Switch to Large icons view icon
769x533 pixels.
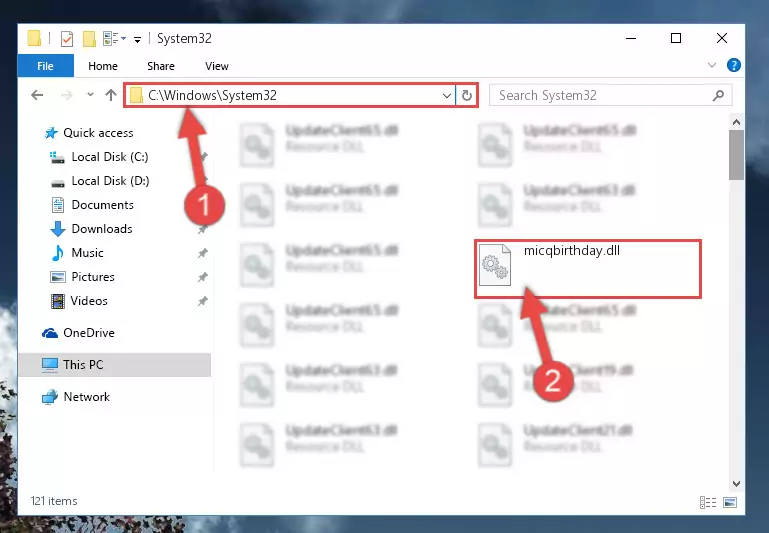[x=730, y=503]
